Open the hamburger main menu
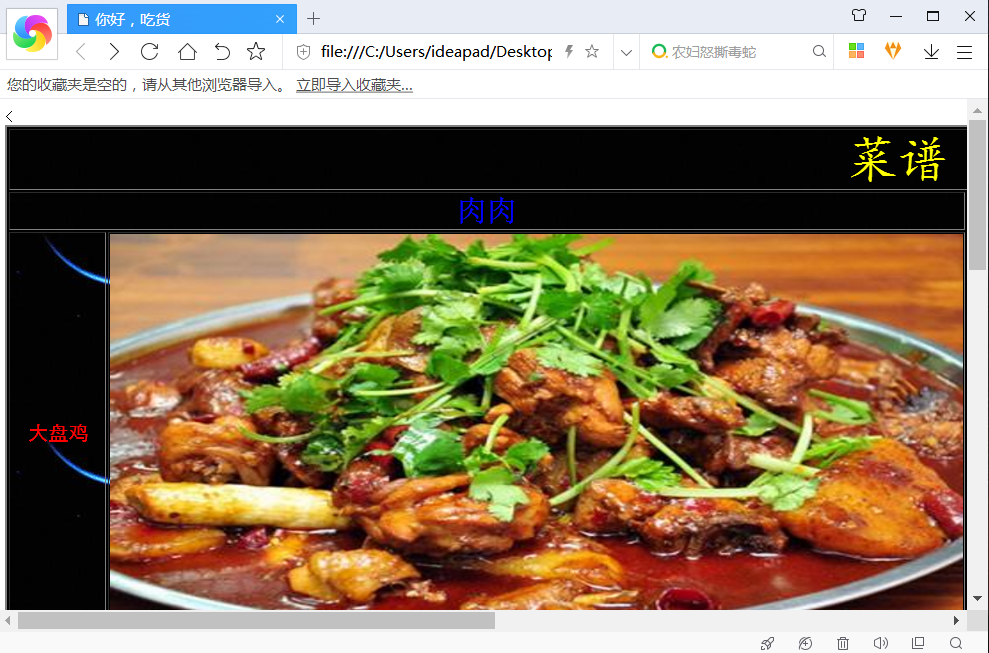 pos(964,52)
